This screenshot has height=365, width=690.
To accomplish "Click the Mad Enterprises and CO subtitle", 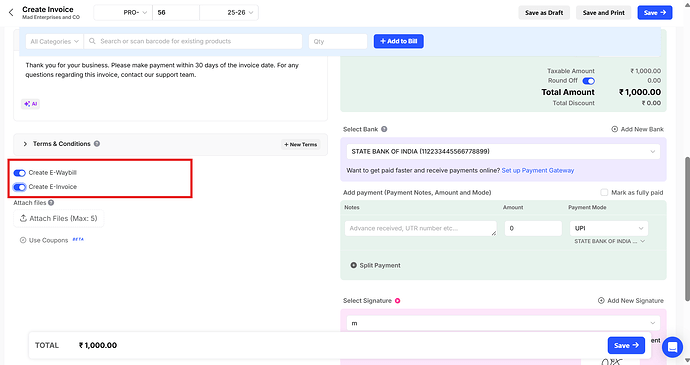I will [x=51, y=17].
